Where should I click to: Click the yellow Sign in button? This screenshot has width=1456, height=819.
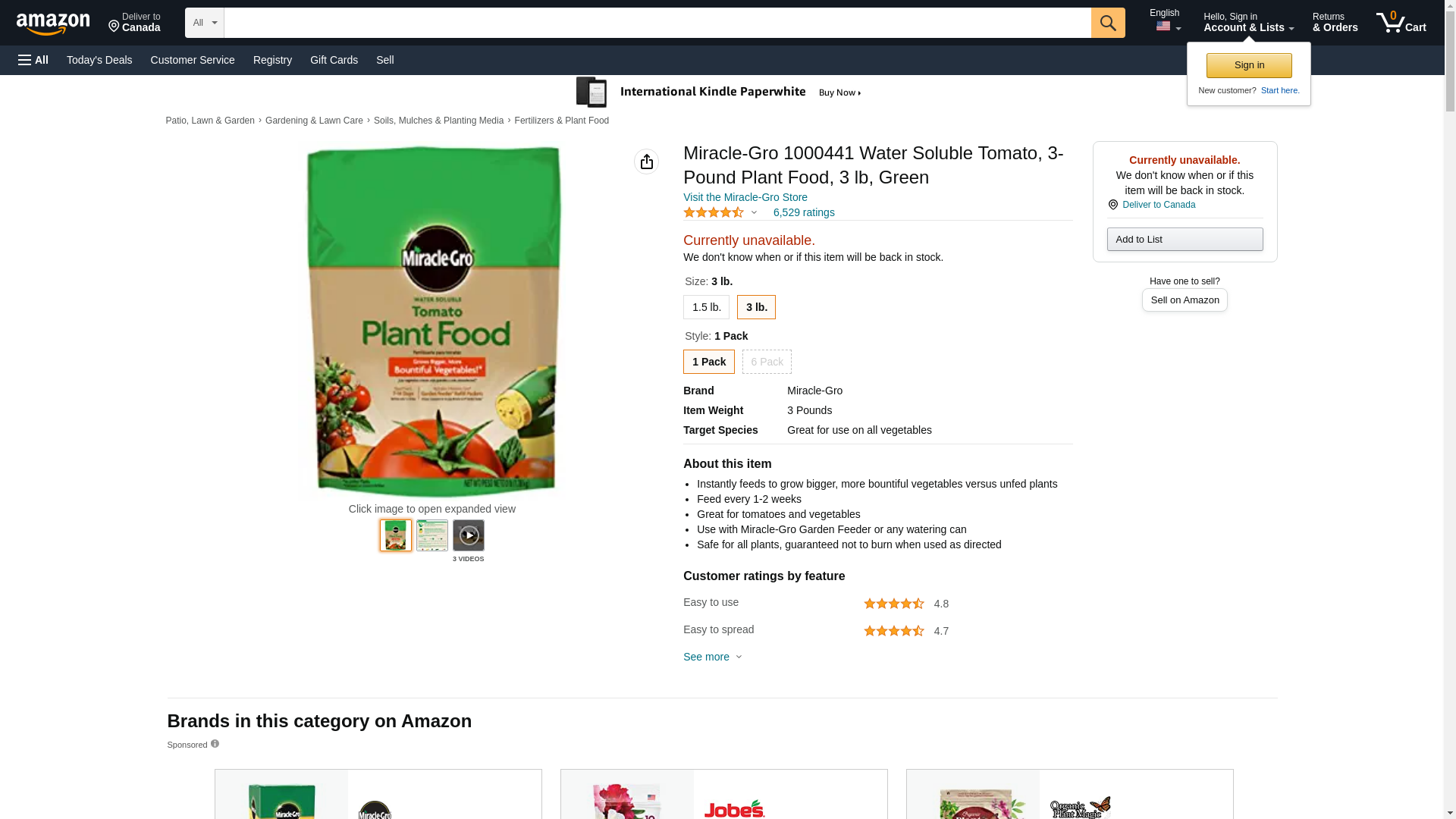pos(1248,65)
